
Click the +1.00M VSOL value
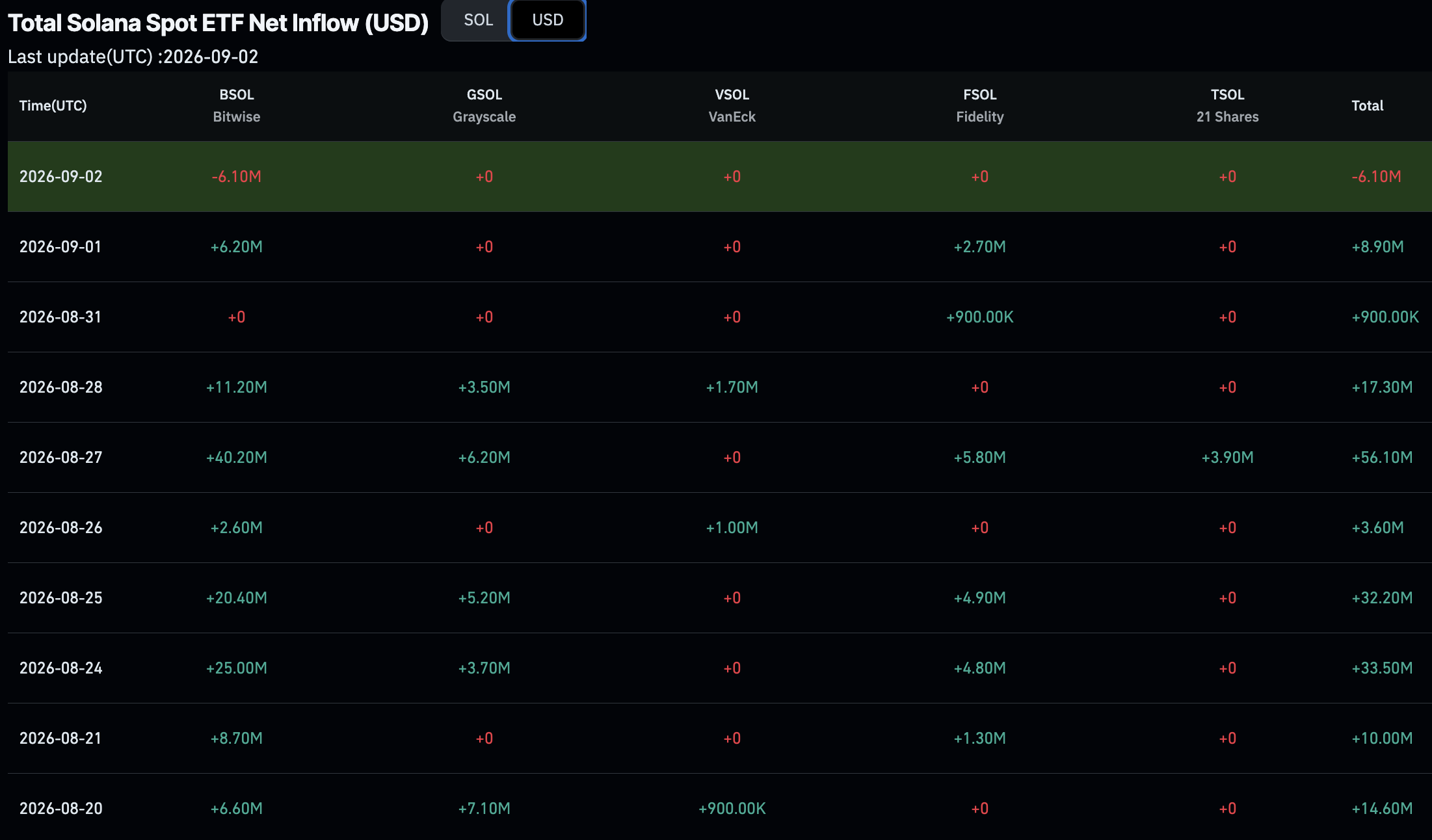[x=732, y=527]
